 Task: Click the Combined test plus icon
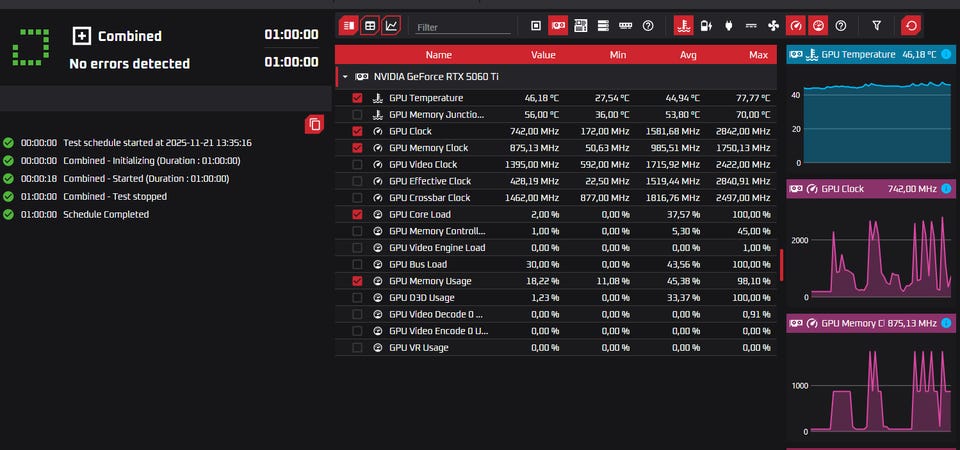(x=81, y=36)
